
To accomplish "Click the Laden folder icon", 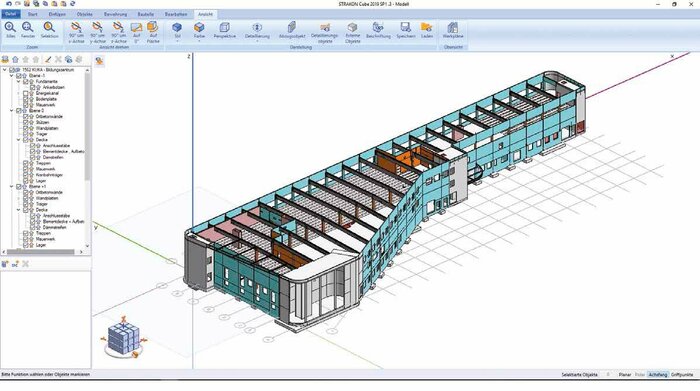I will click(x=427, y=27).
